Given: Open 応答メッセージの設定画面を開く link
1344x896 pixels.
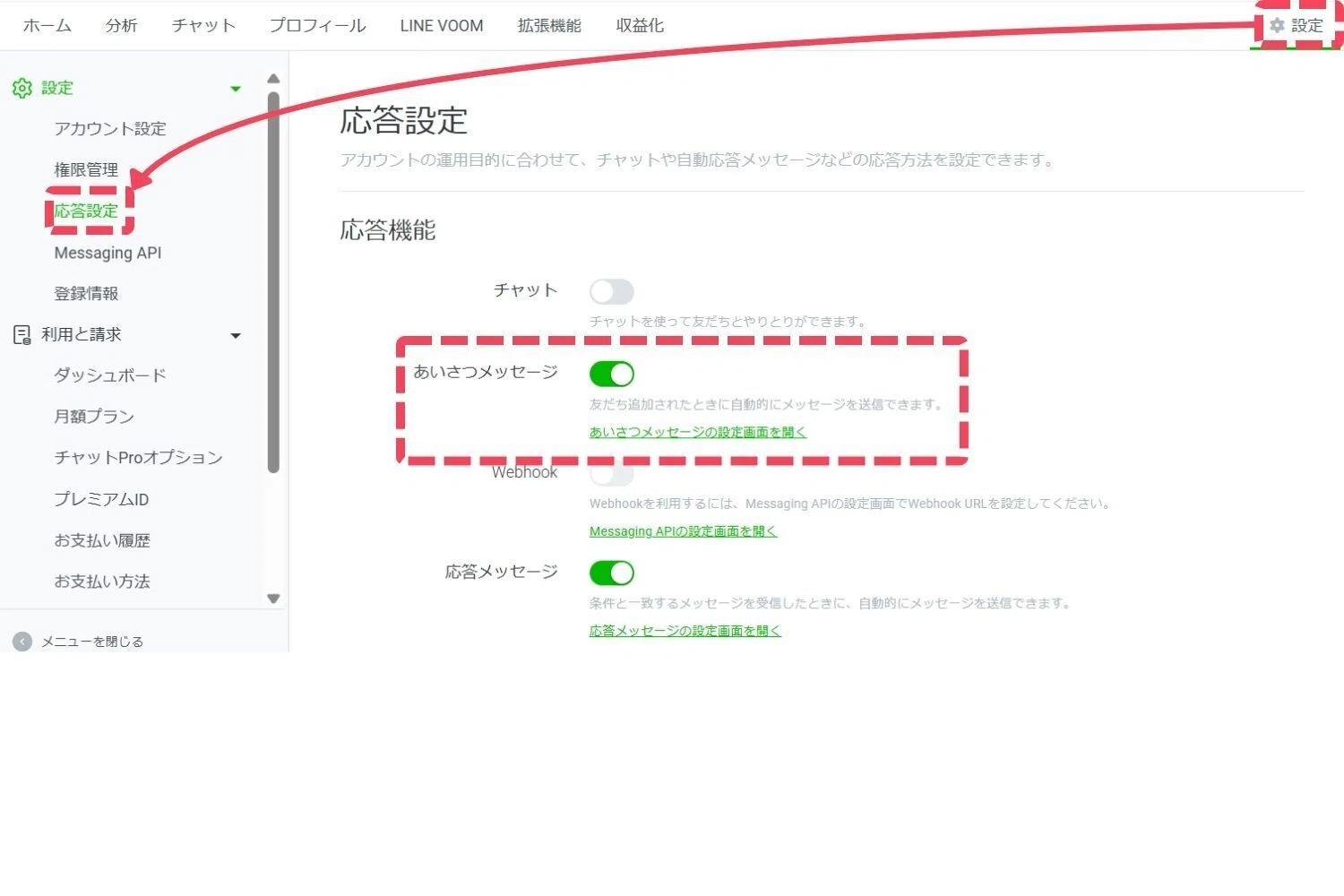Looking at the screenshot, I should 685,631.
